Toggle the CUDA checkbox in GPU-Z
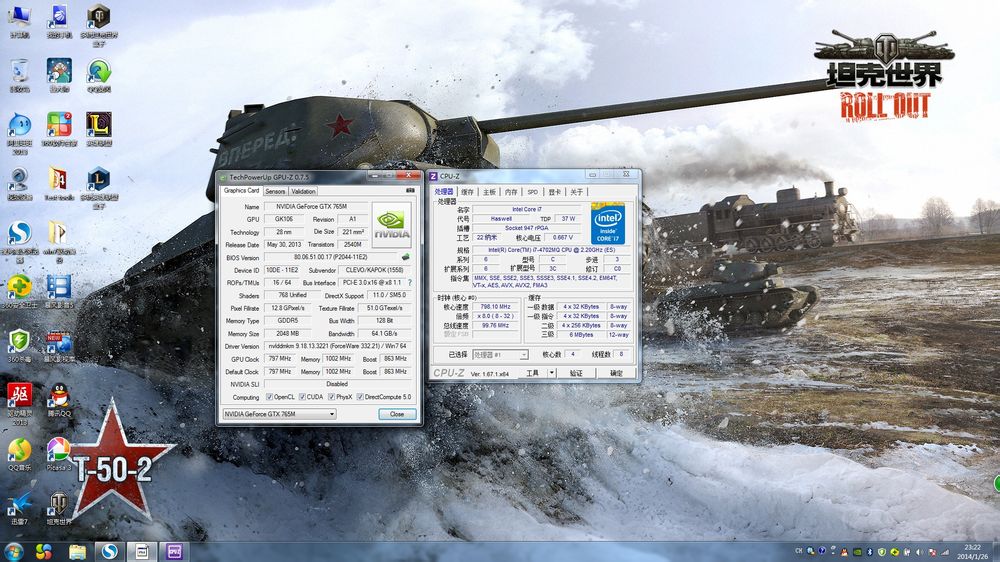This screenshot has width=1000, height=562. (x=302, y=397)
